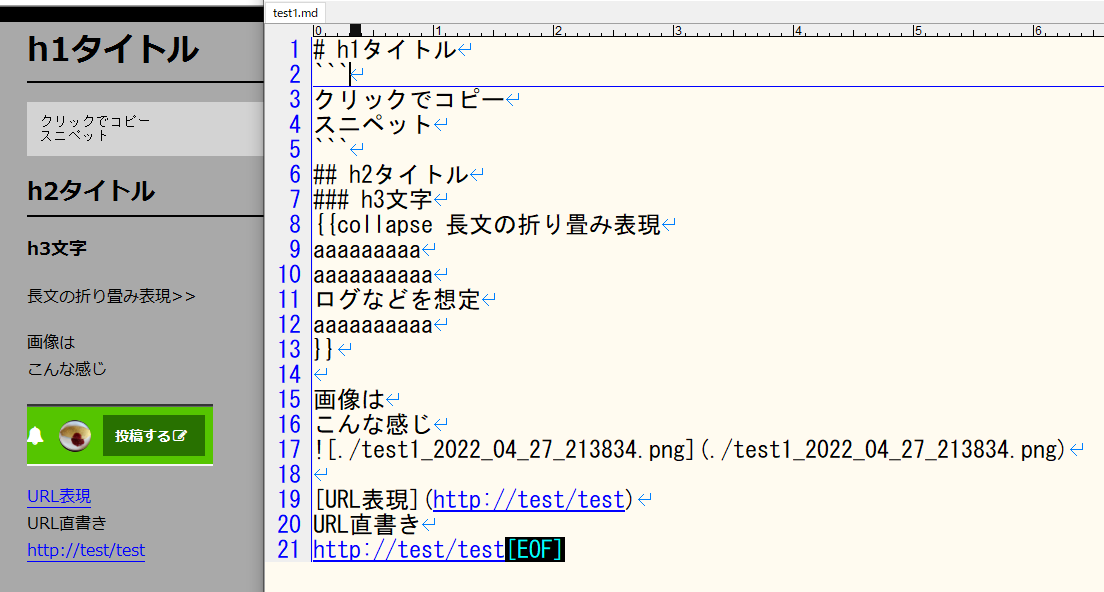Viewport: 1104px width, 592px height.
Task: Click the '画像は' line in editor
Action: click(x=349, y=399)
